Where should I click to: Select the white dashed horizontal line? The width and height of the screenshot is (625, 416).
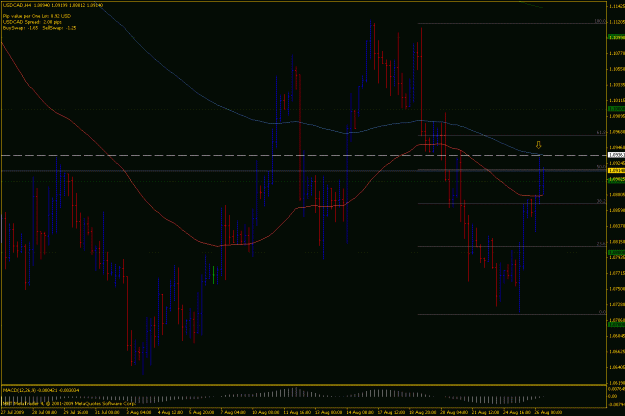point(303,155)
